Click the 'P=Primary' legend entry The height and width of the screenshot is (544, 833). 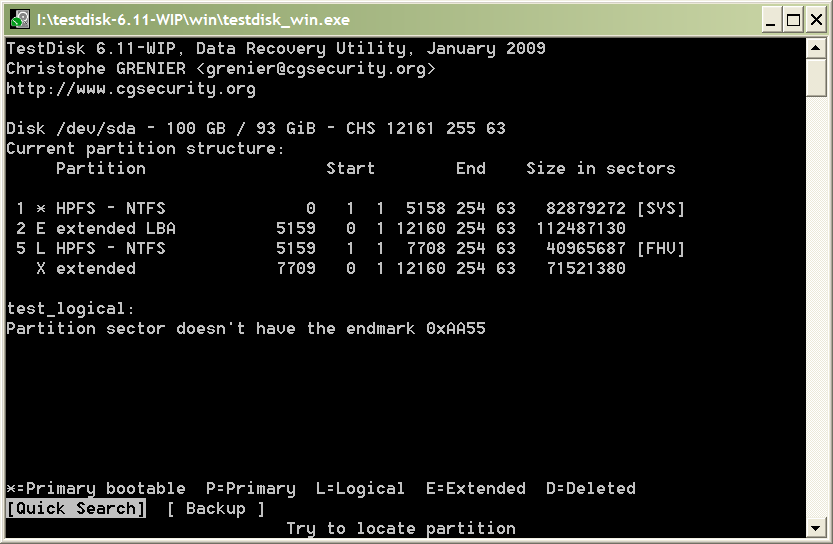(x=251, y=489)
